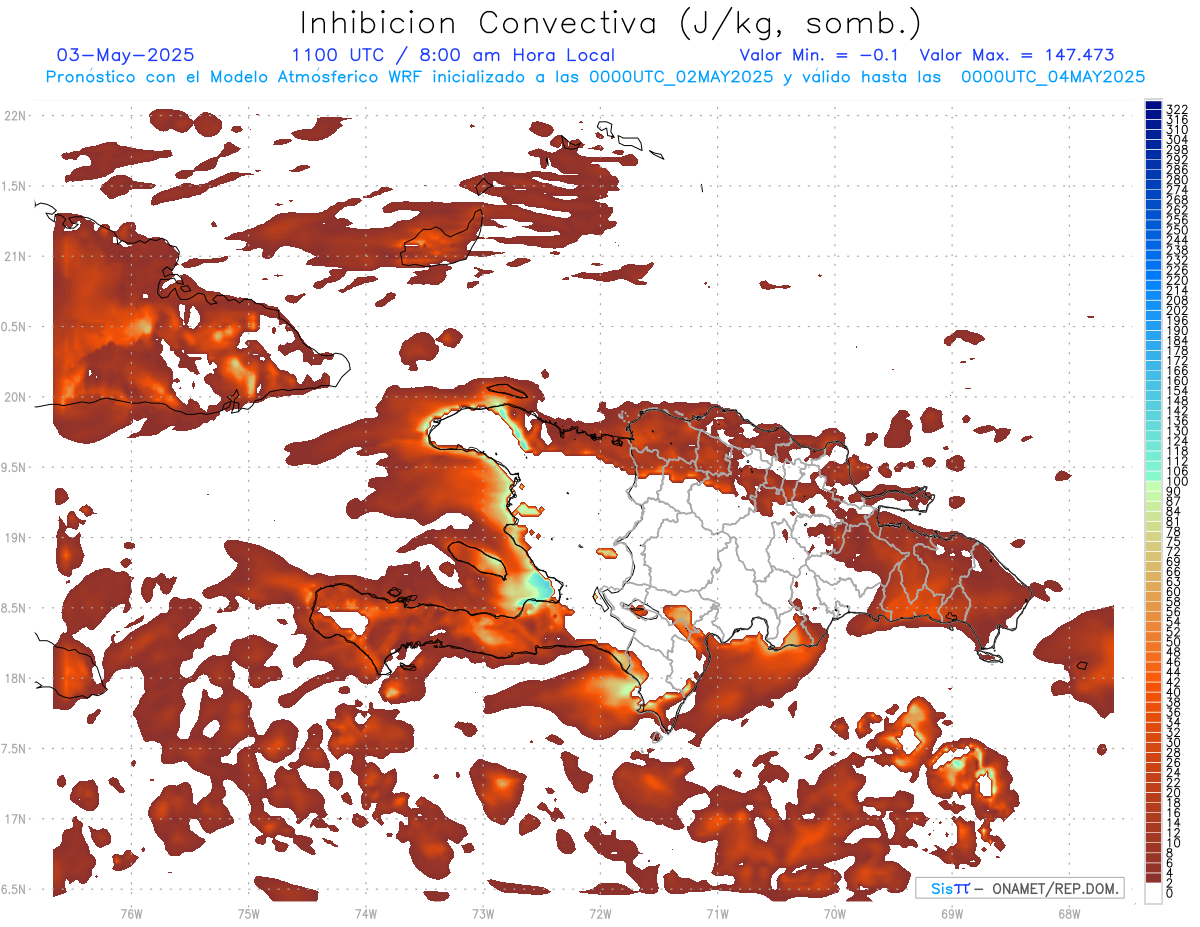This screenshot has width=1200, height=927.
Task: Click the "SisTT" logo text
Action: pos(950,888)
